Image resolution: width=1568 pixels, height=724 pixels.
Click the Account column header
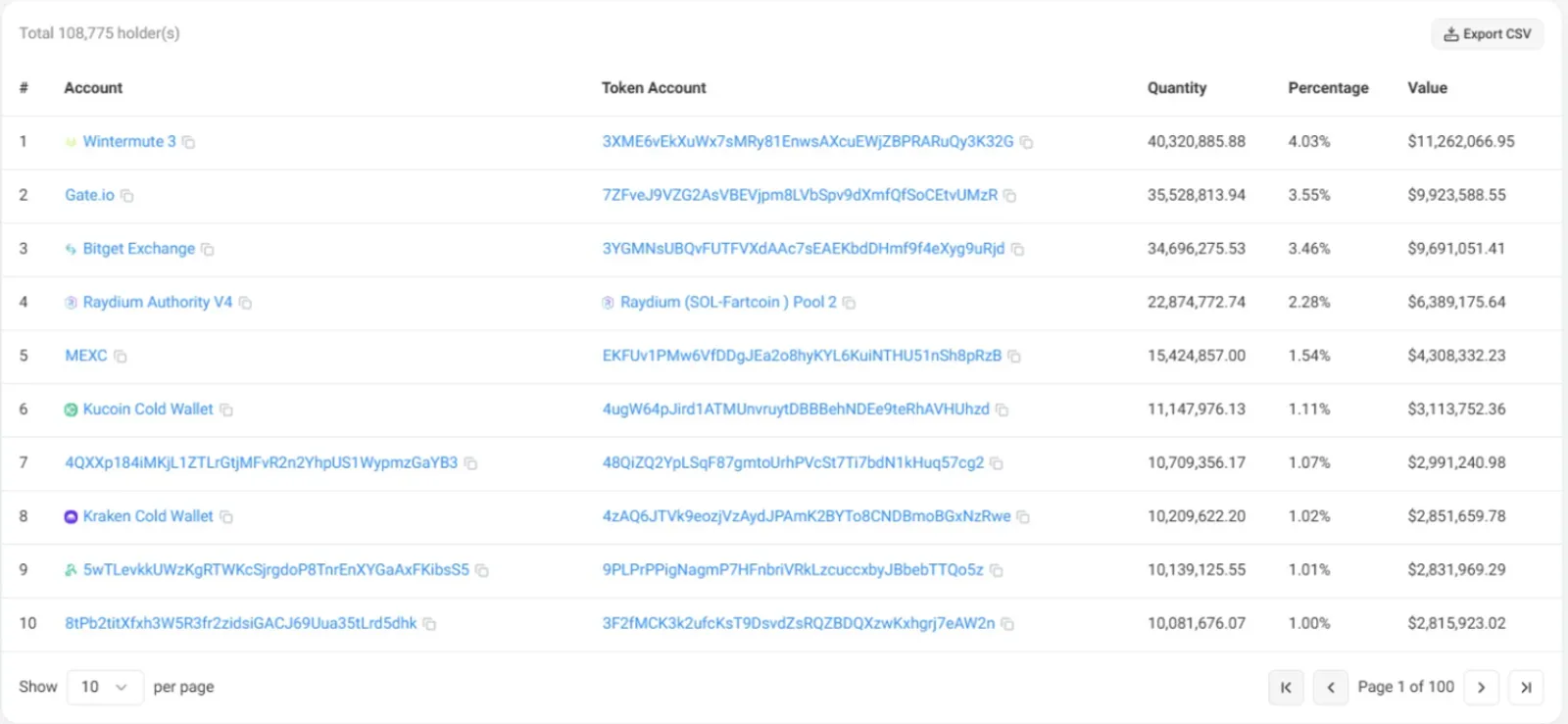tap(93, 88)
